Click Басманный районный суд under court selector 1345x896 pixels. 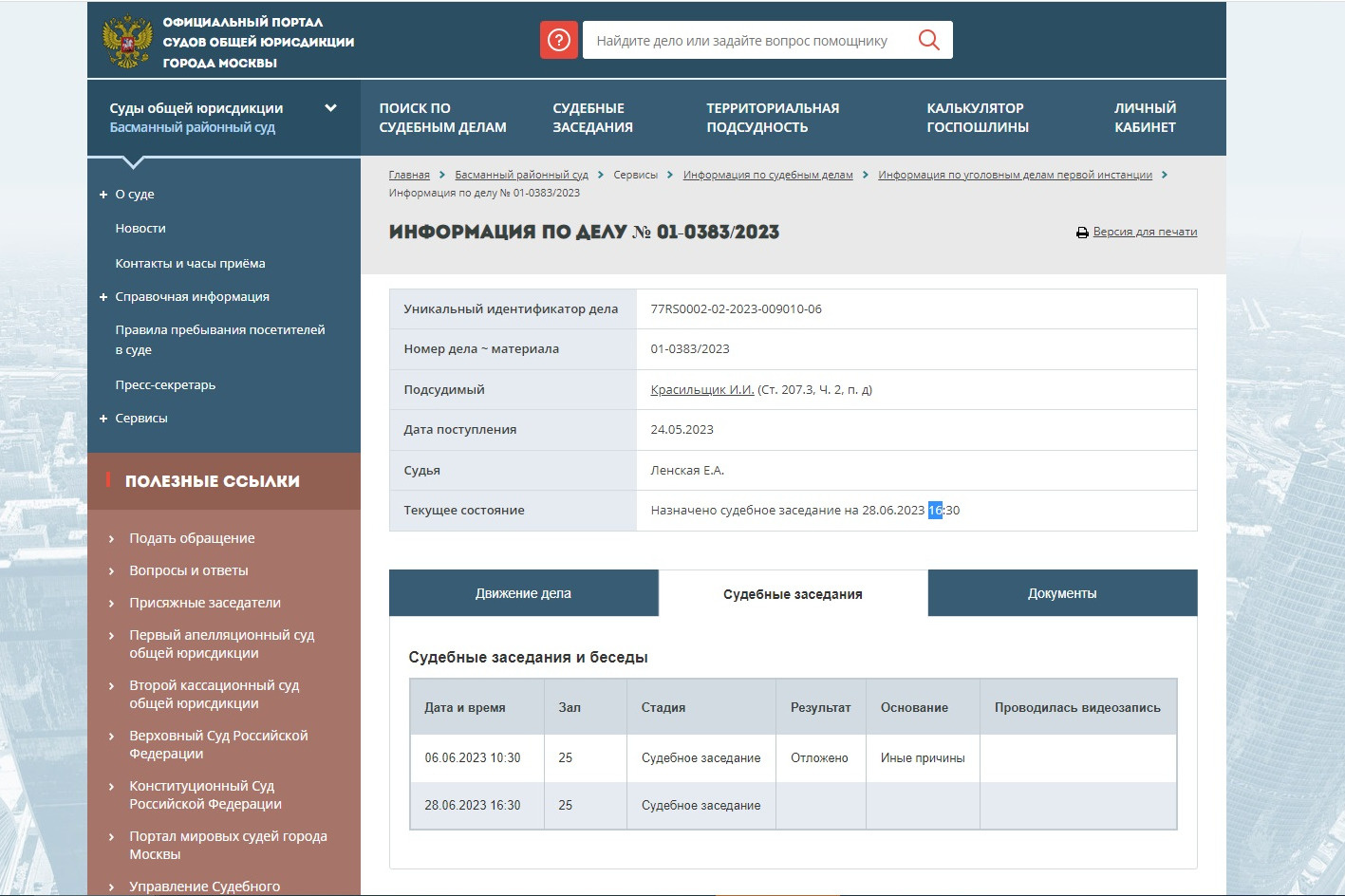click(192, 127)
